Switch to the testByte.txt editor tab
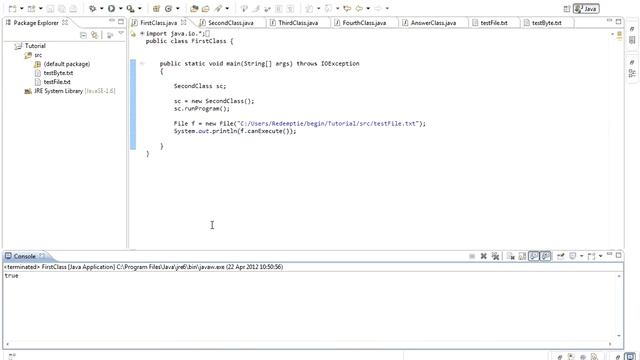The image size is (640, 360). [x=547, y=23]
